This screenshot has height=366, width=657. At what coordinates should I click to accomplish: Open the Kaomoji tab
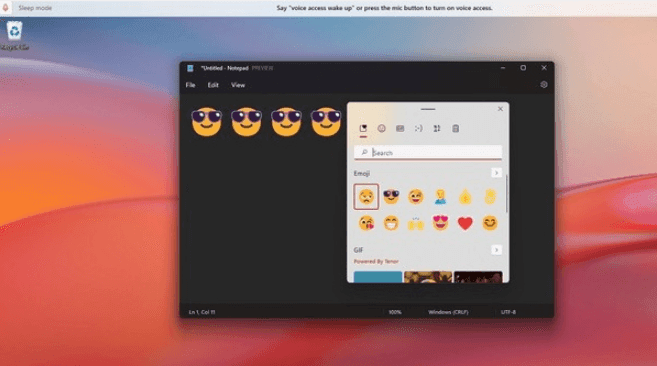(419, 128)
